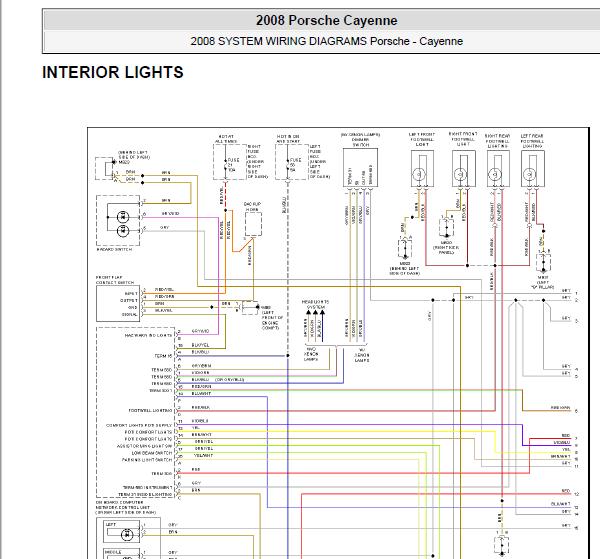Click the LEFT lamp LED symbol

pyautogui.click(x=127, y=535)
